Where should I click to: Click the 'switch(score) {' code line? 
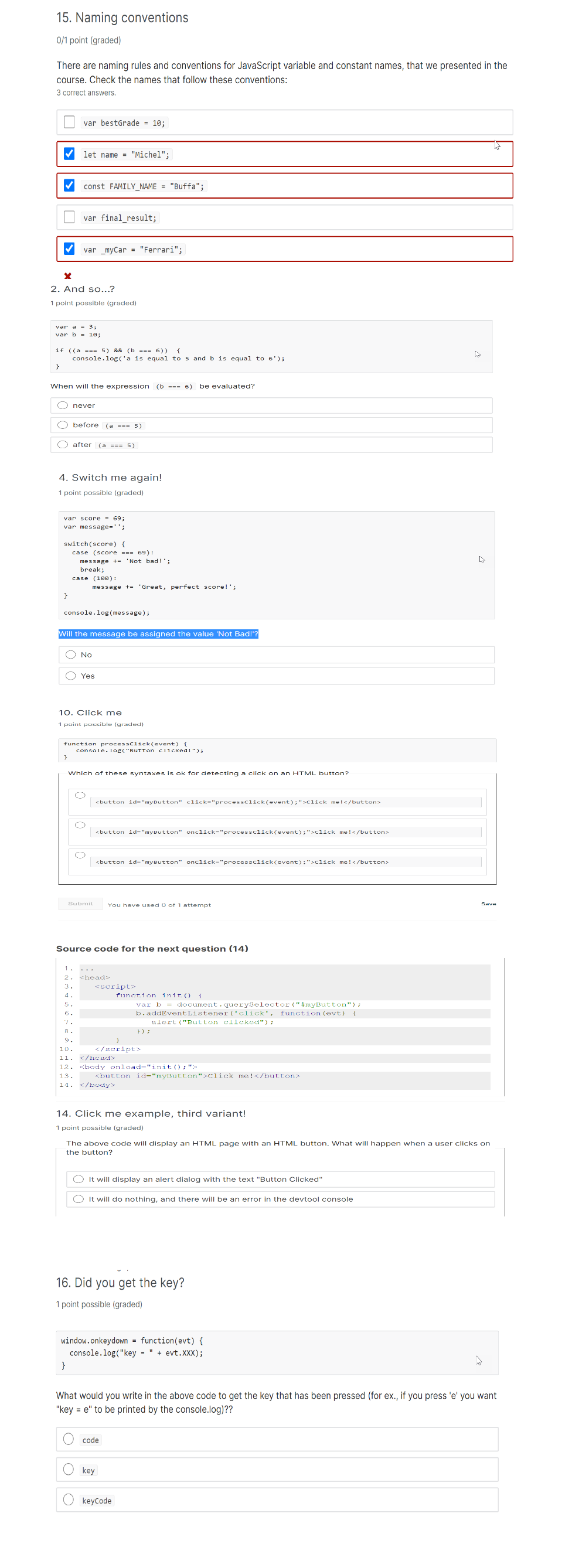click(x=94, y=545)
